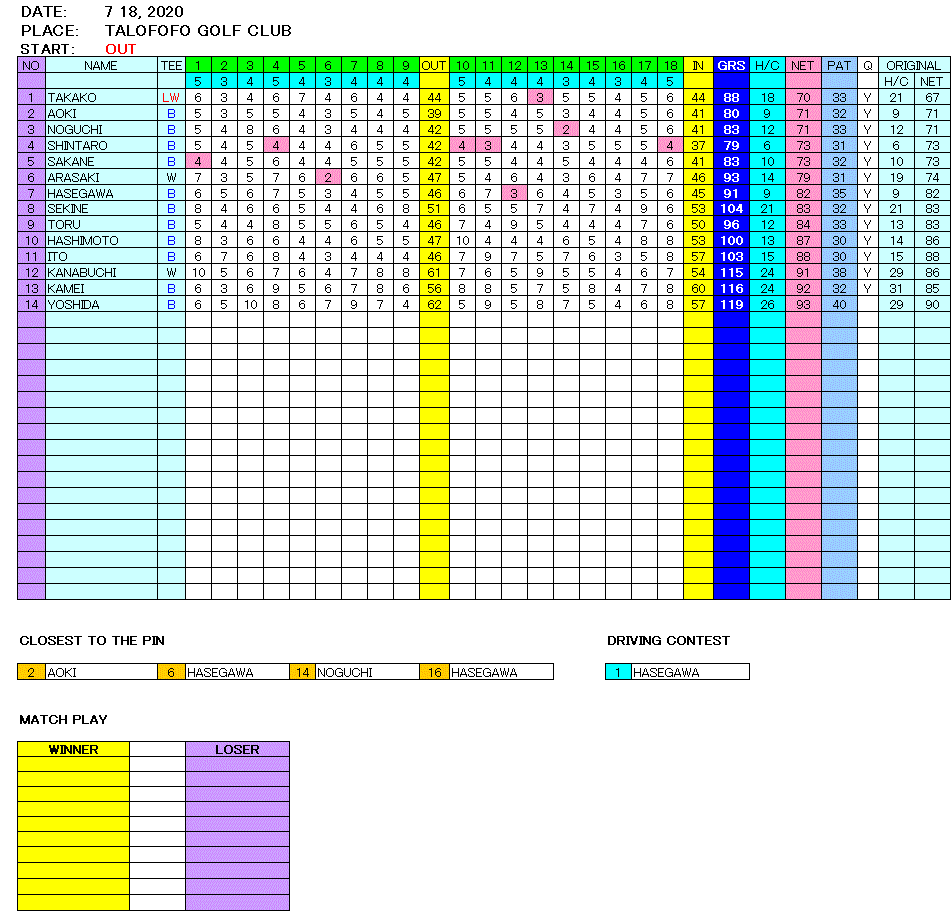Select the NAME column header cell
951x911 pixels.
tap(101, 65)
